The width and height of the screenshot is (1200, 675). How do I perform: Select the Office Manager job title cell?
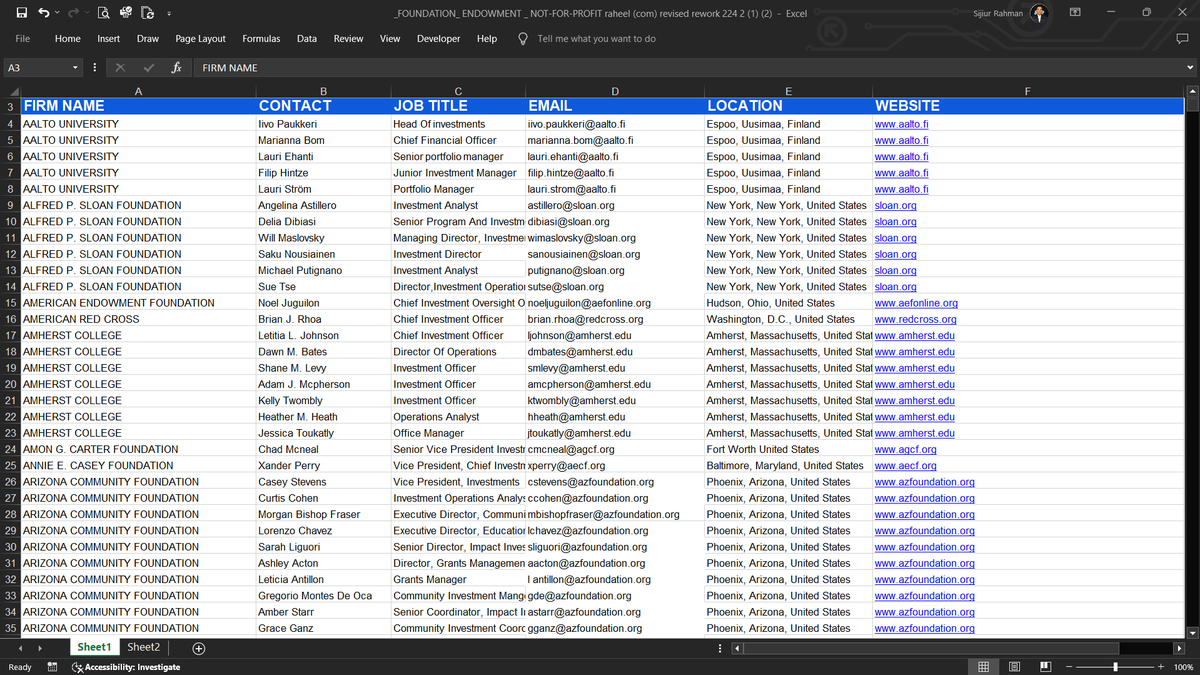click(x=458, y=433)
